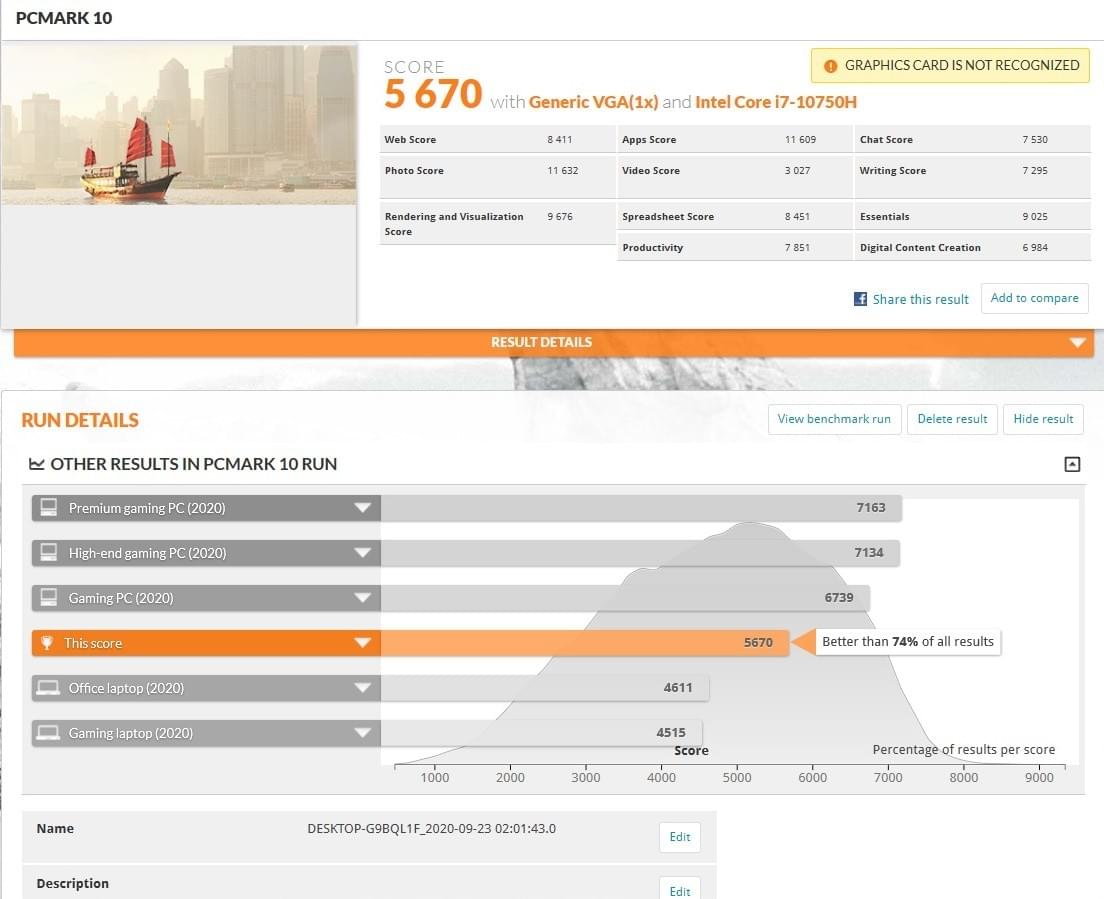Click the PCMARK 10 heading
This screenshot has width=1104, height=899.
(64, 18)
